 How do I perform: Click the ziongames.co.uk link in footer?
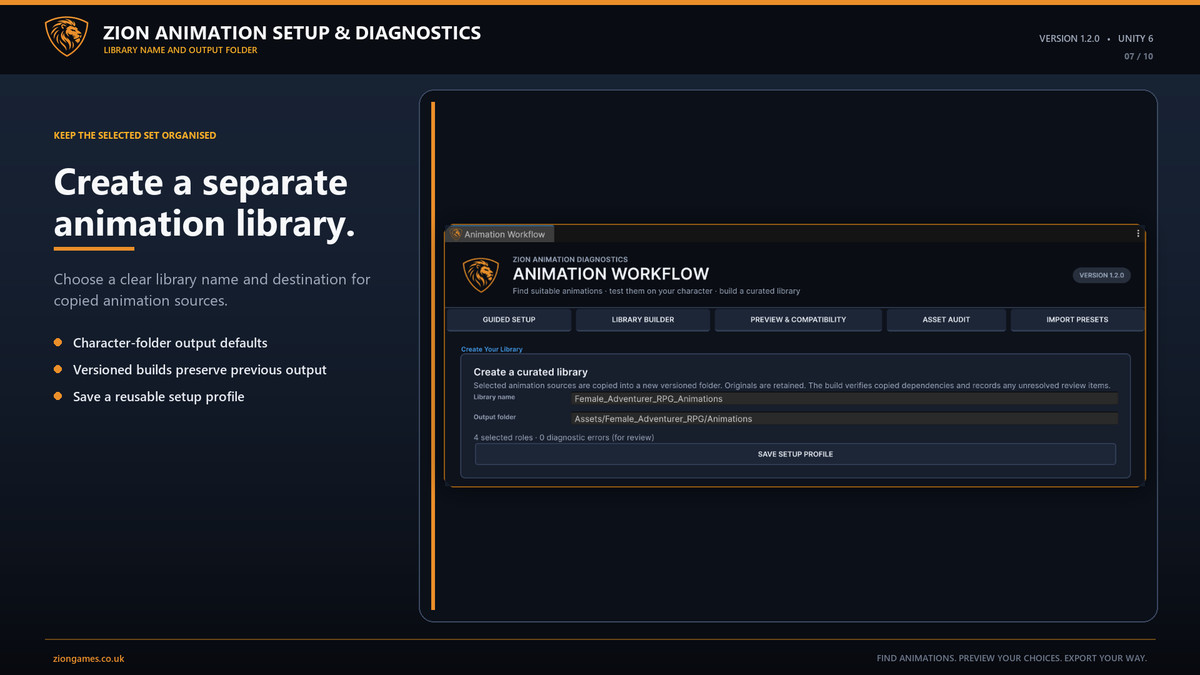(x=89, y=659)
